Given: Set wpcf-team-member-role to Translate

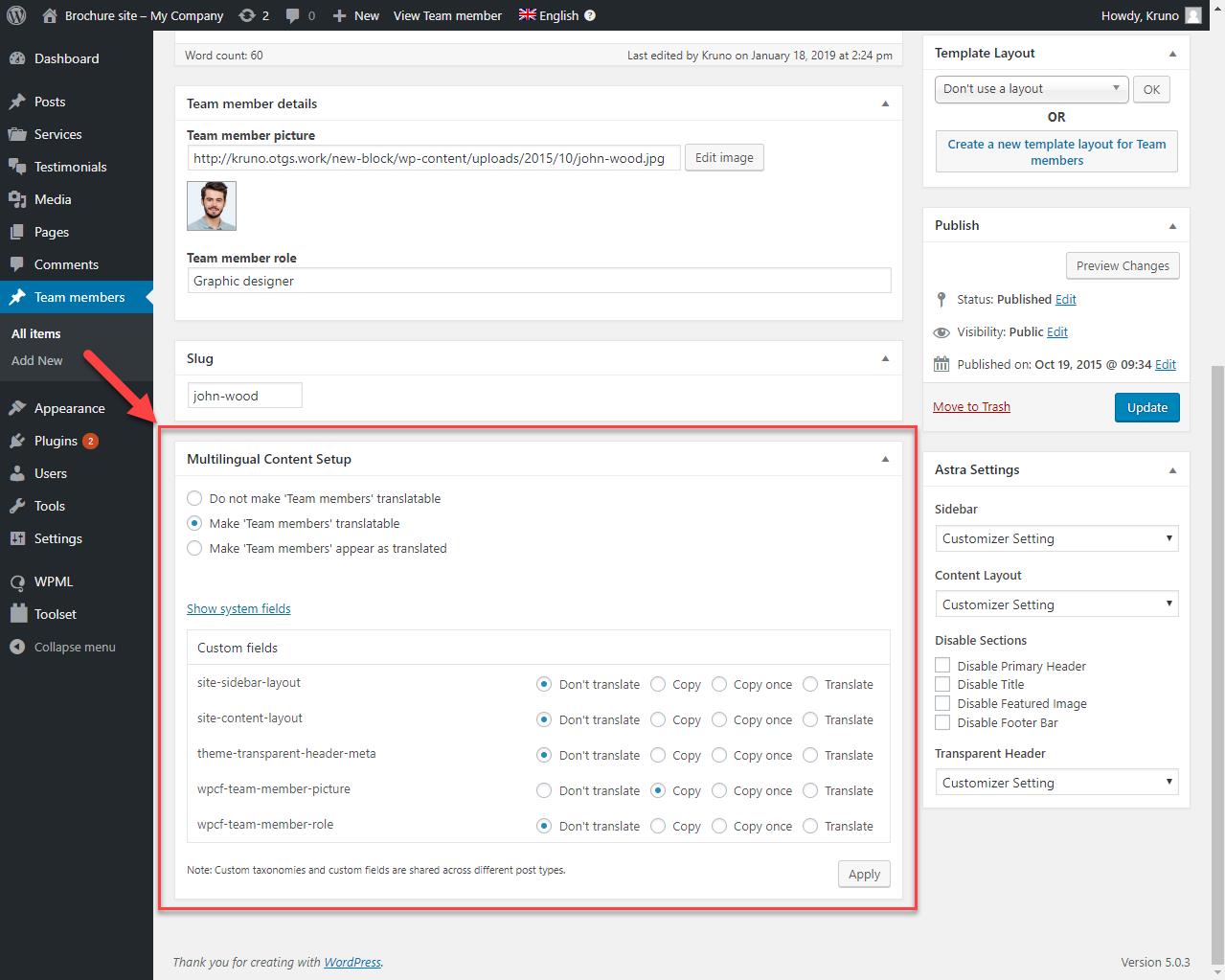Looking at the screenshot, I should point(810,826).
